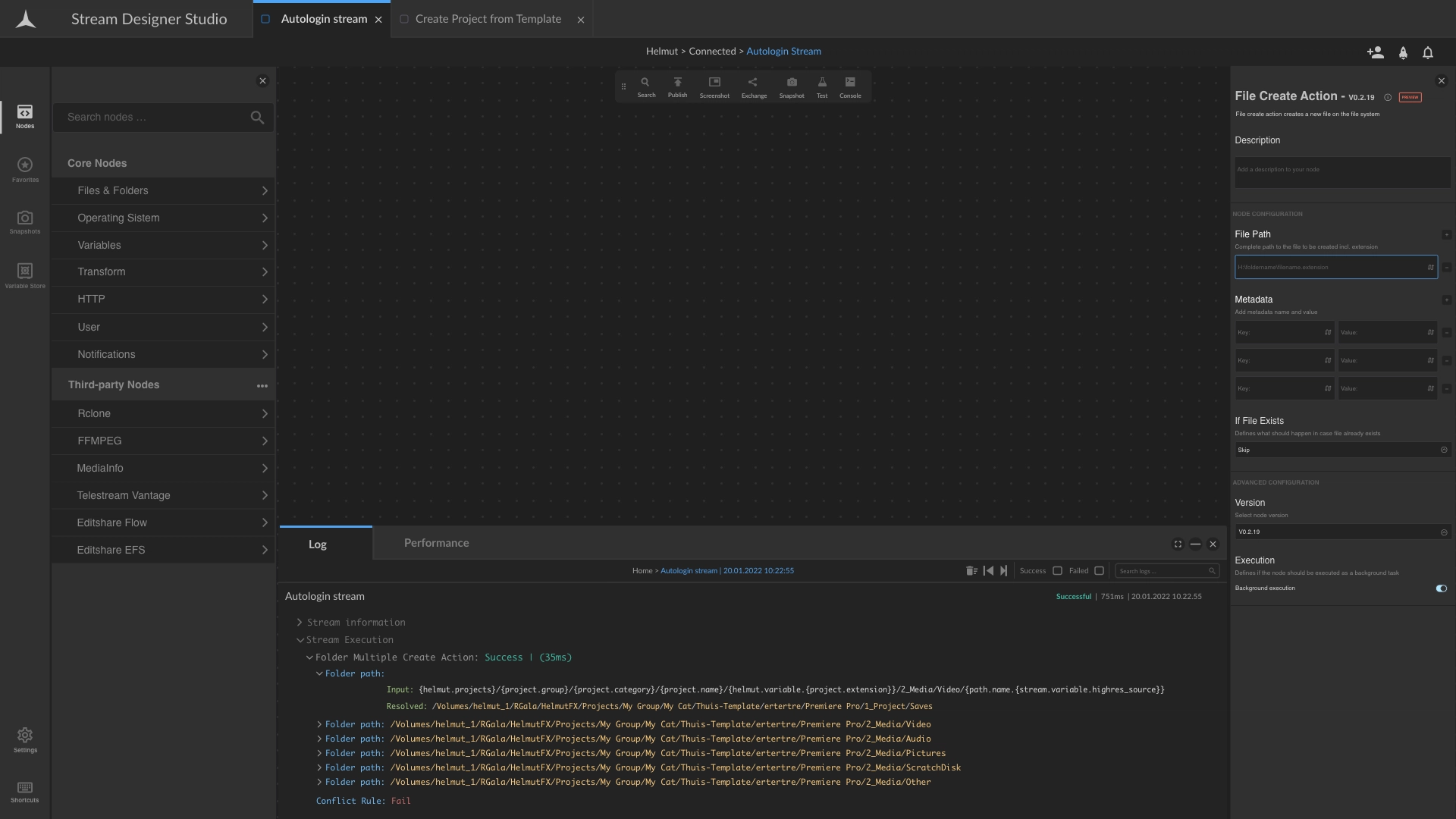The height and width of the screenshot is (819, 1456).
Task: Expand Stream information in the log
Action: (x=355, y=623)
